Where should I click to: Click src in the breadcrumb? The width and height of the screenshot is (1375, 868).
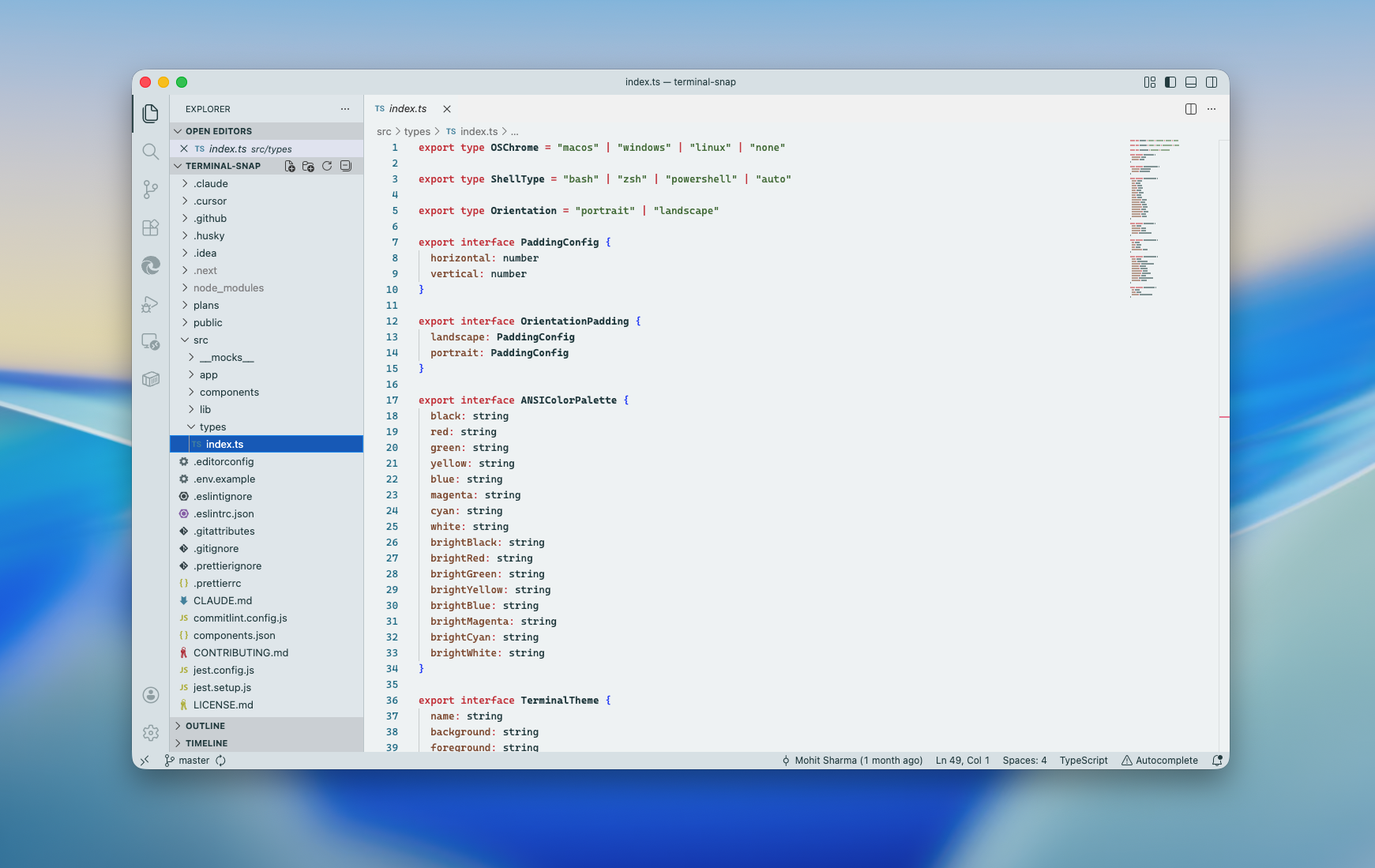pyautogui.click(x=384, y=132)
